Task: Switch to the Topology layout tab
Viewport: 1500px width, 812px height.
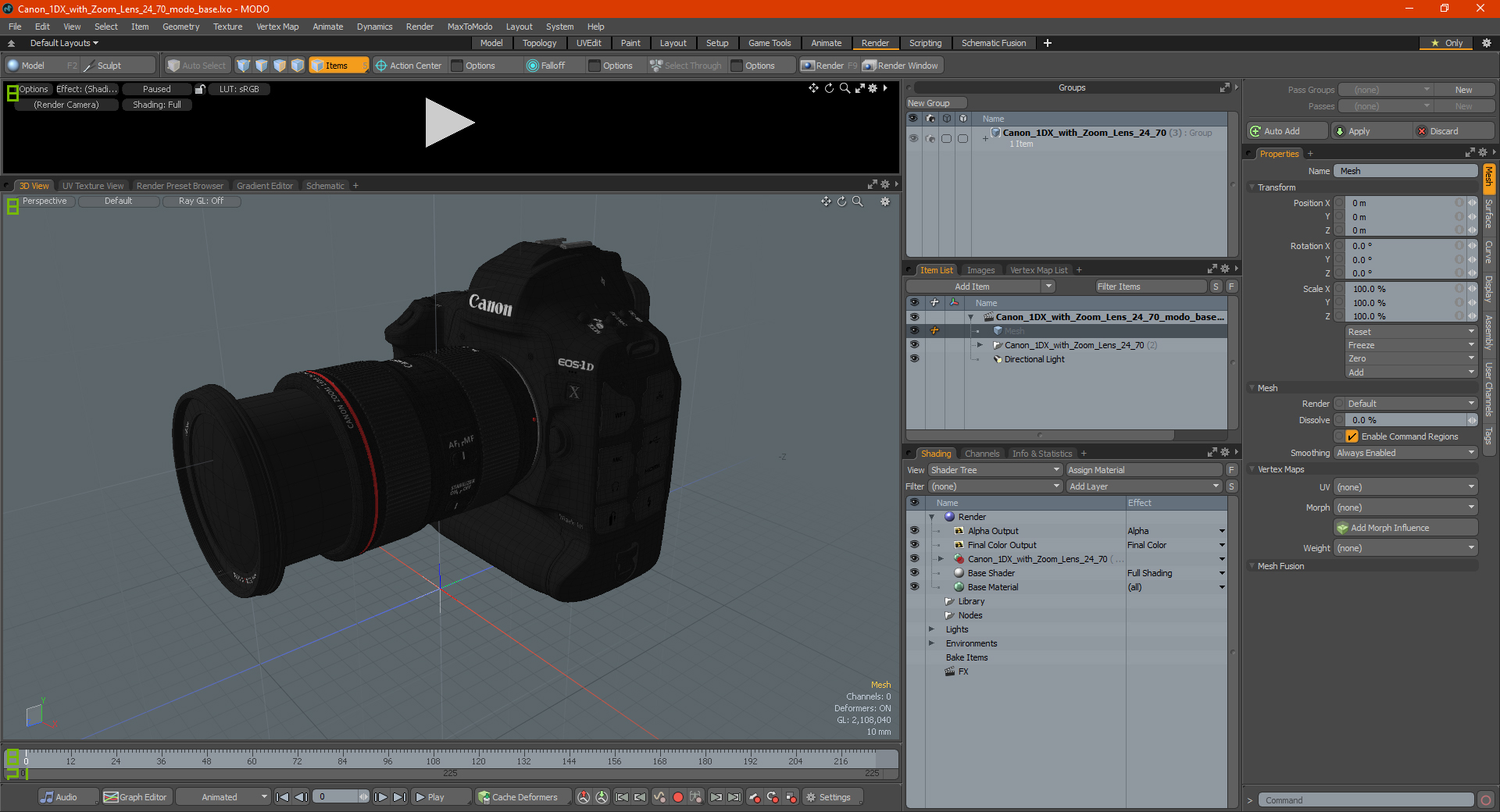Action: 539,43
